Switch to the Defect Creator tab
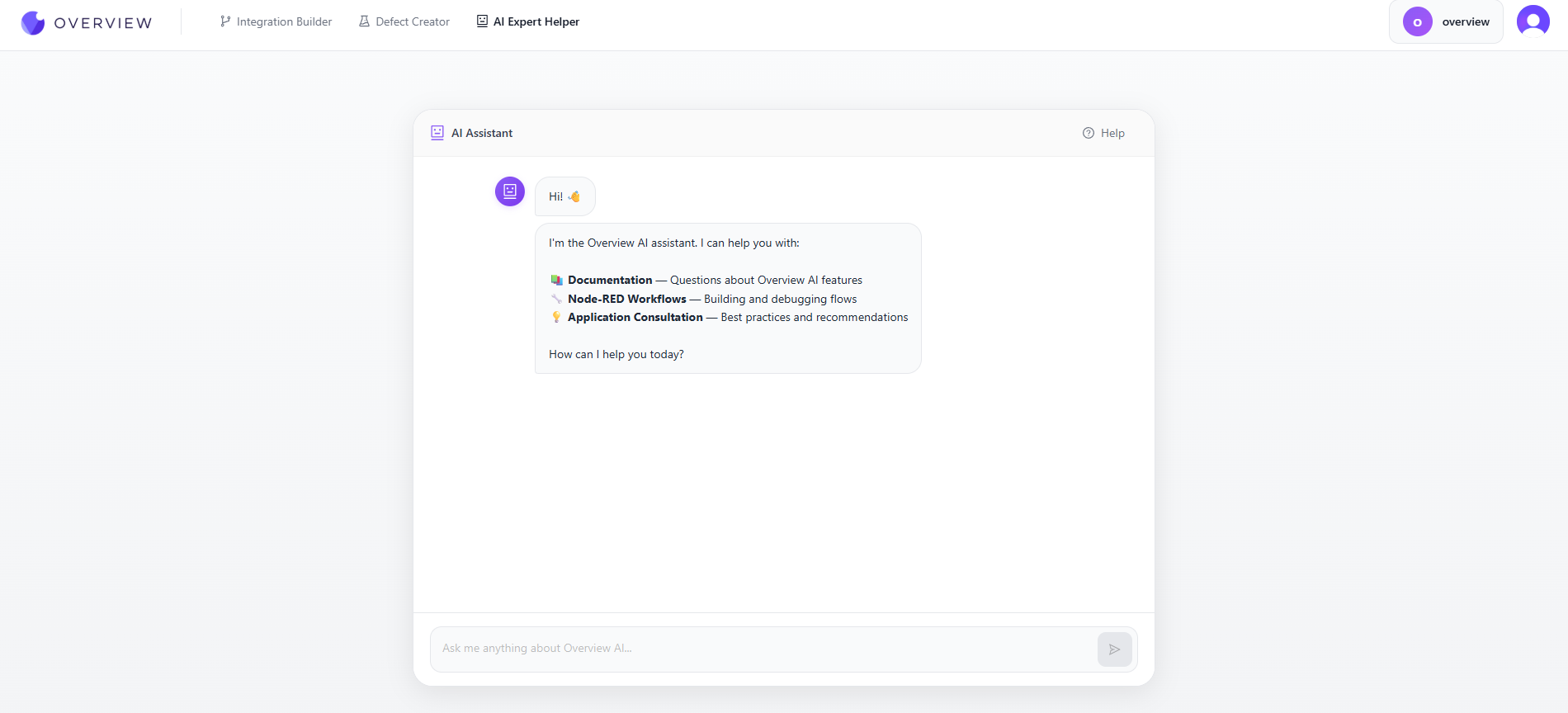The image size is (1568, 713). click(413, 21)
